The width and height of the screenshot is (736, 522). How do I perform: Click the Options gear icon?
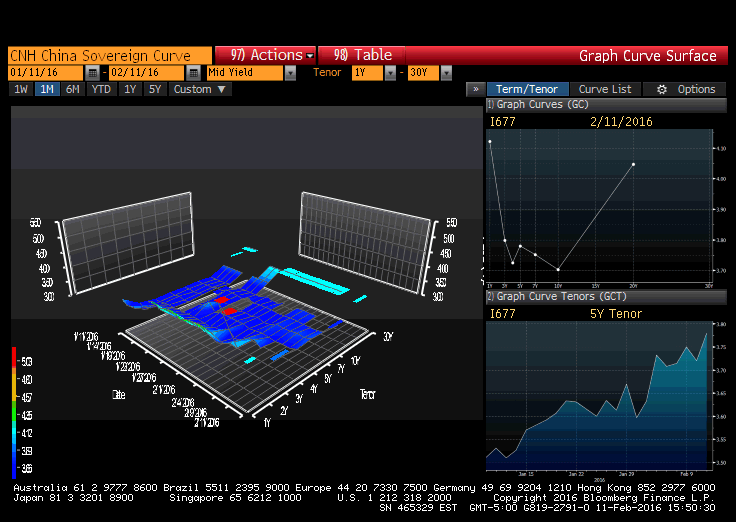(x=661, y=89)
